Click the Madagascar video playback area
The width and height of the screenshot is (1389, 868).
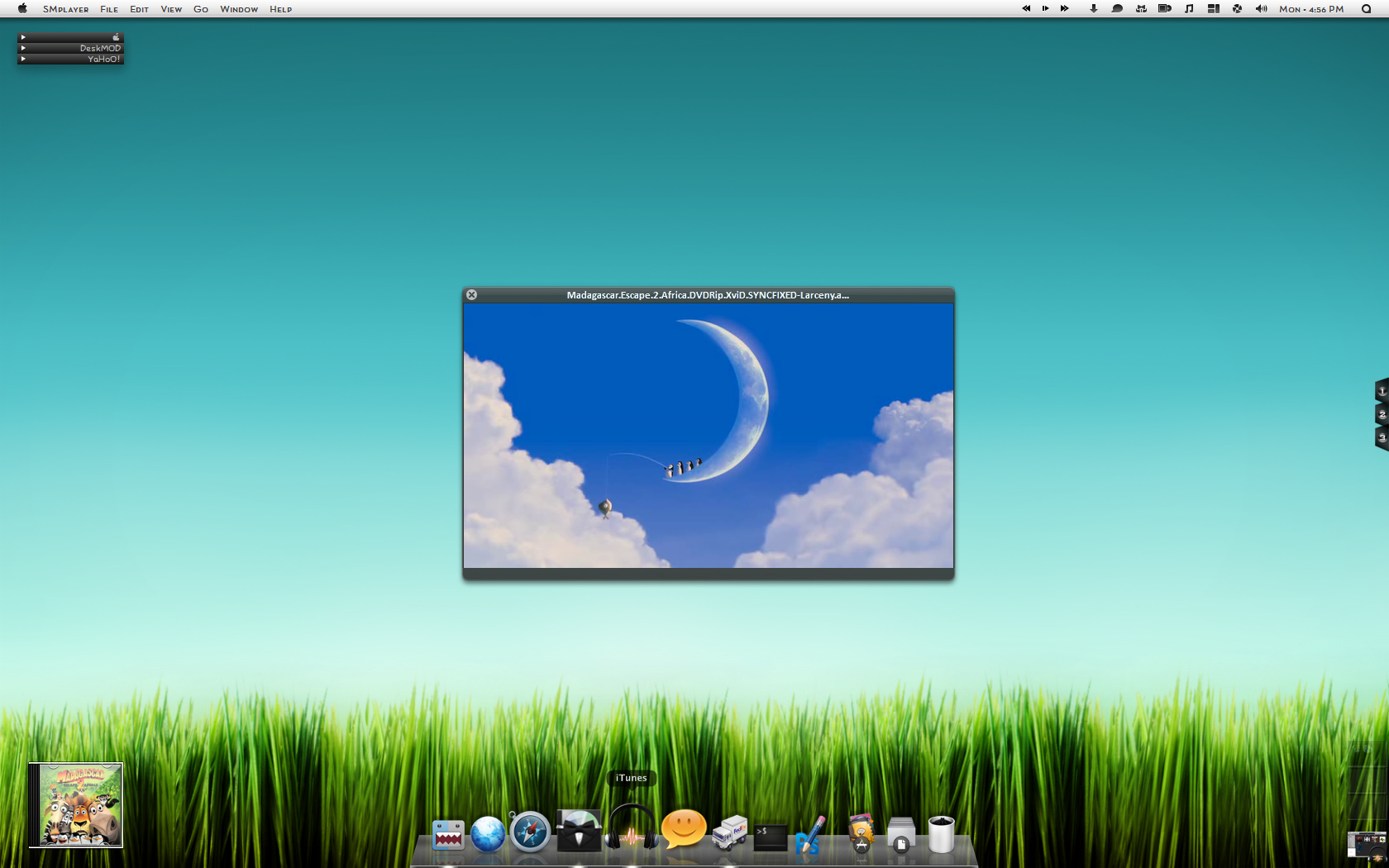point(709,436)
